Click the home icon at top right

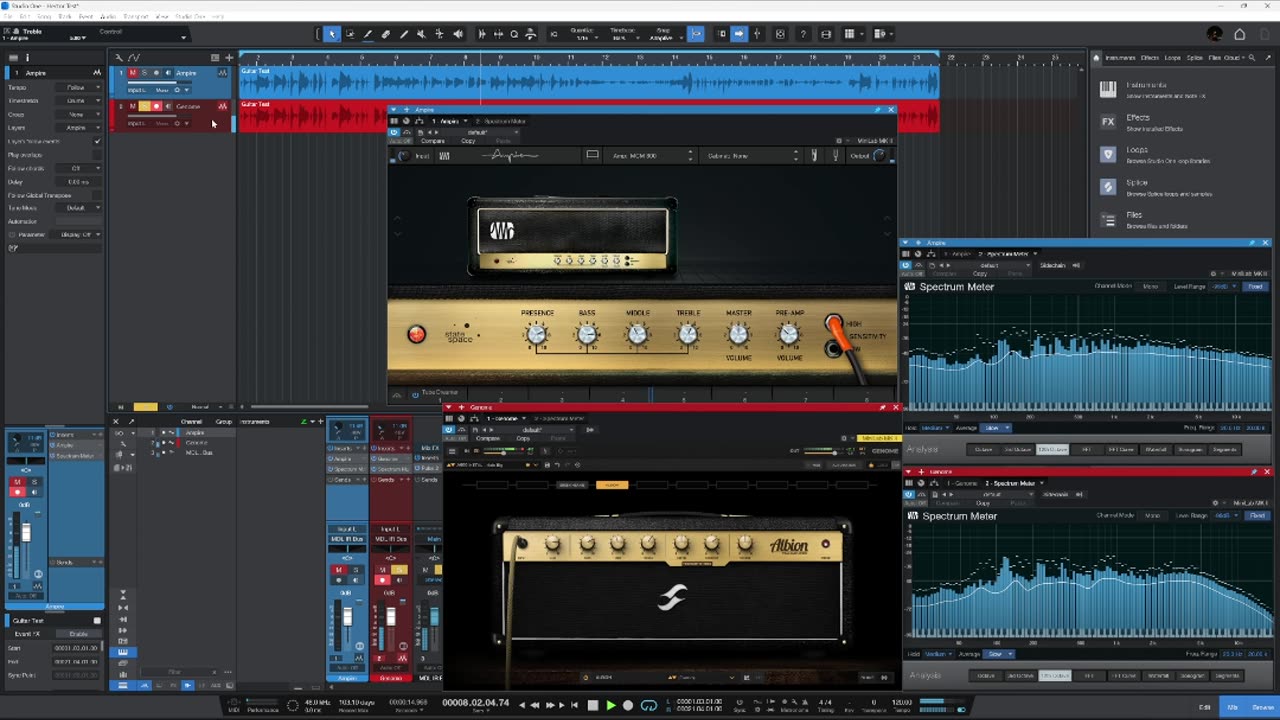click(x=1239, y=34)
